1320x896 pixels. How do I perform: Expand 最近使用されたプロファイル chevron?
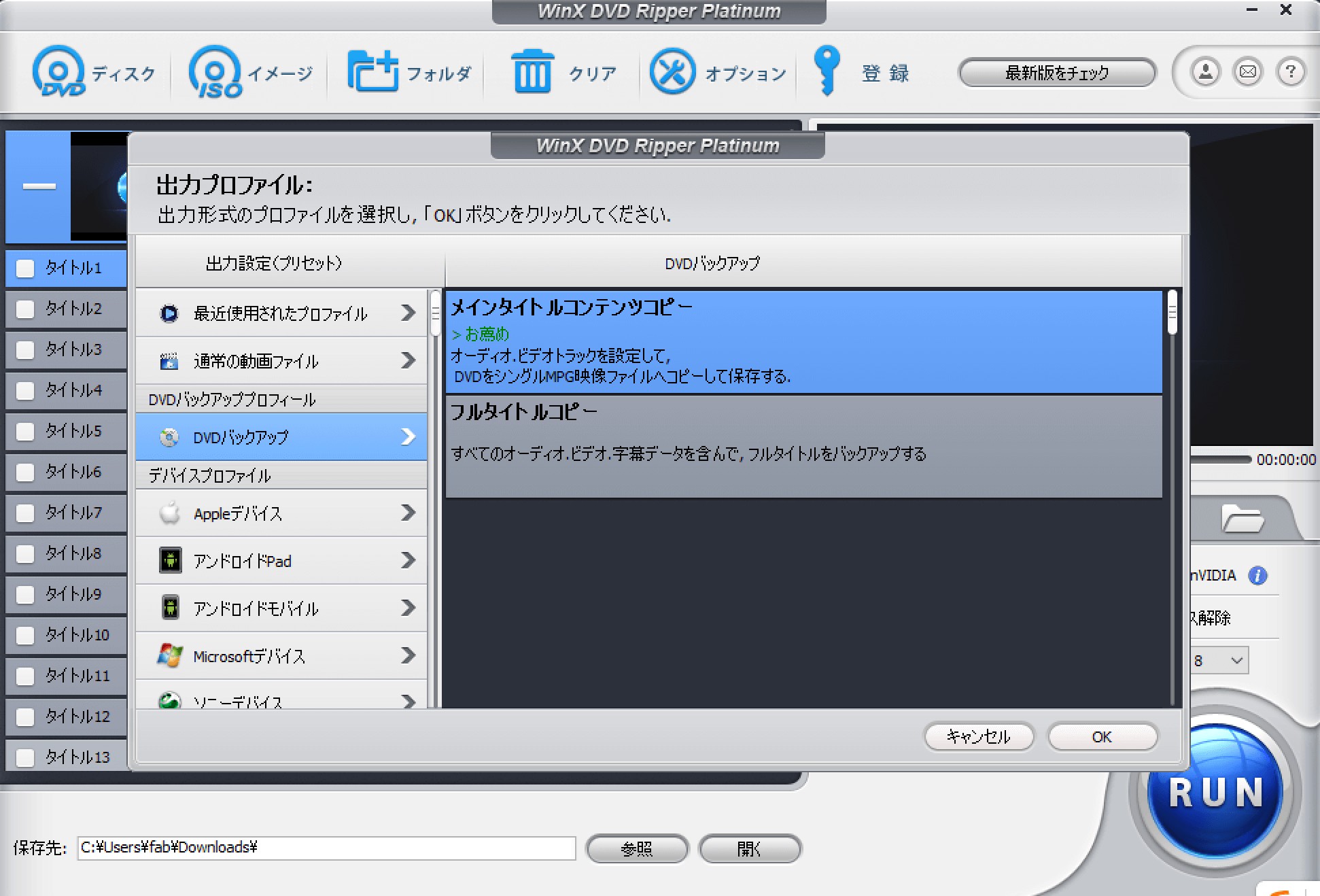point(408,313)
